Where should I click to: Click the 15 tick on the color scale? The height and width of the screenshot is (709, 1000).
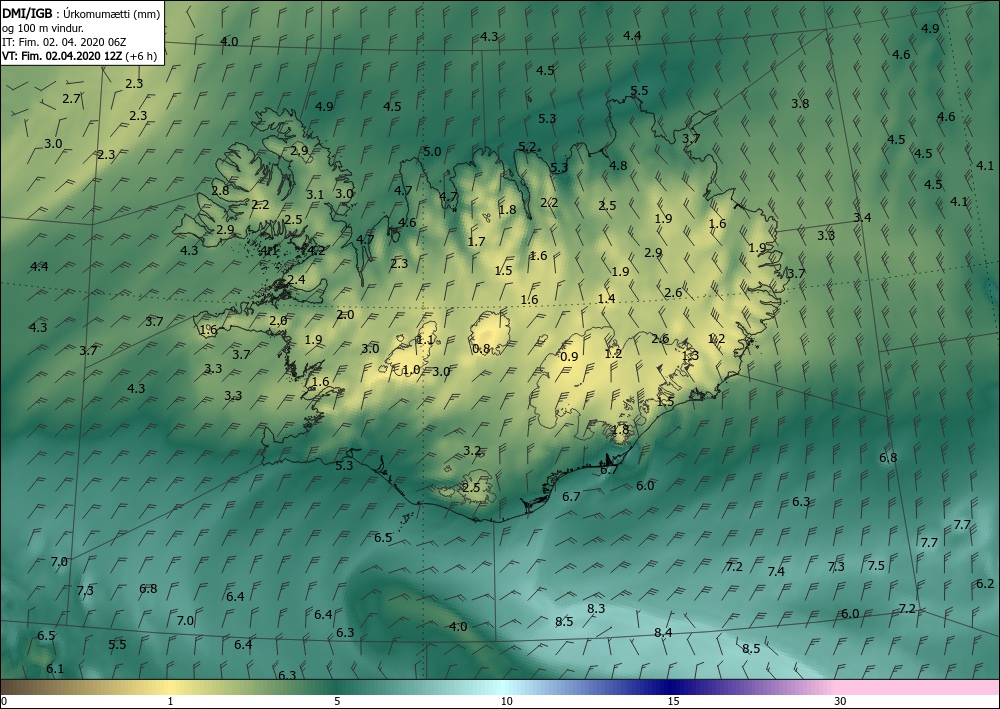tap(673, 701)
